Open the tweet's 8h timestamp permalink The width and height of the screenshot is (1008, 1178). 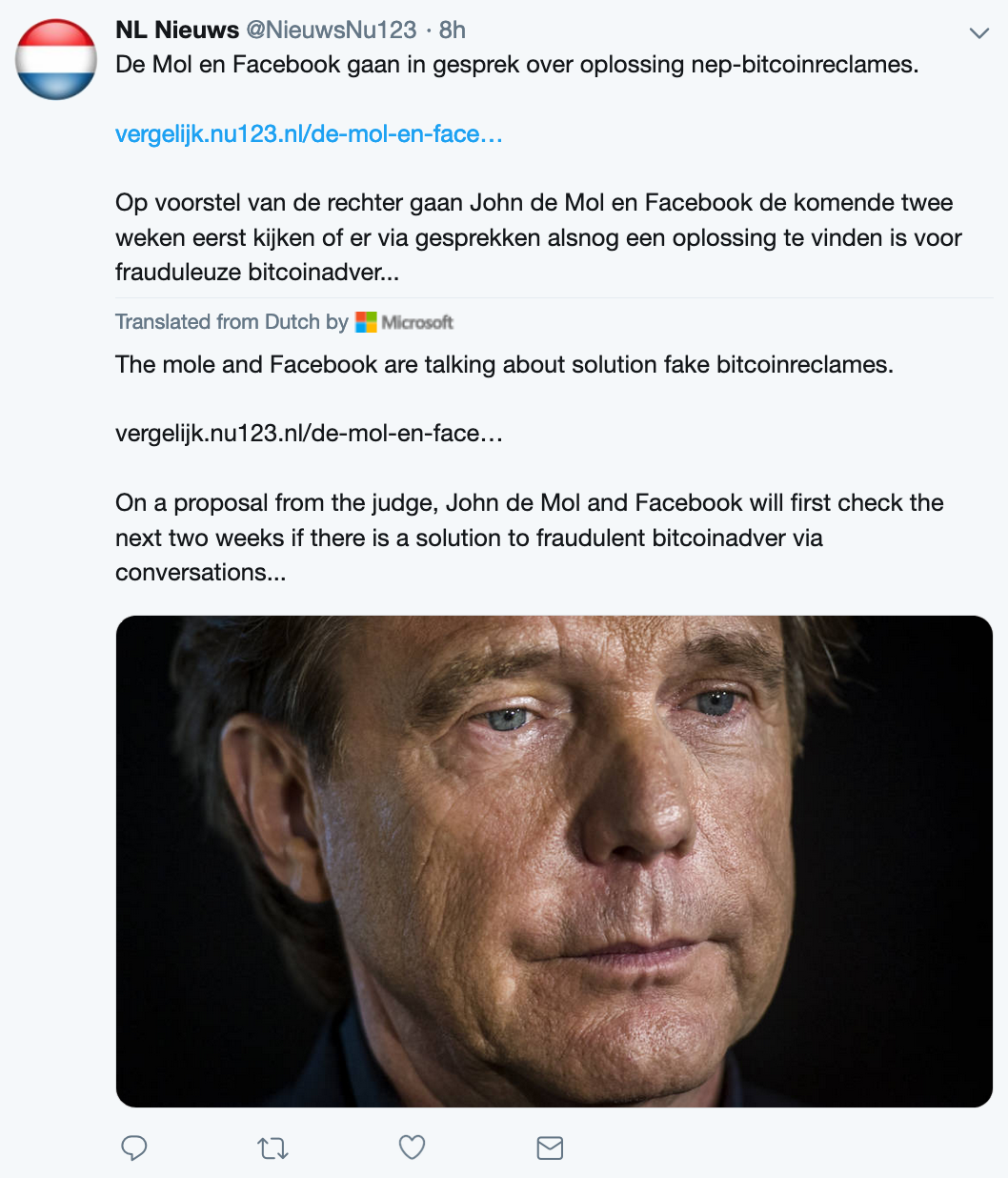point(453,30)
